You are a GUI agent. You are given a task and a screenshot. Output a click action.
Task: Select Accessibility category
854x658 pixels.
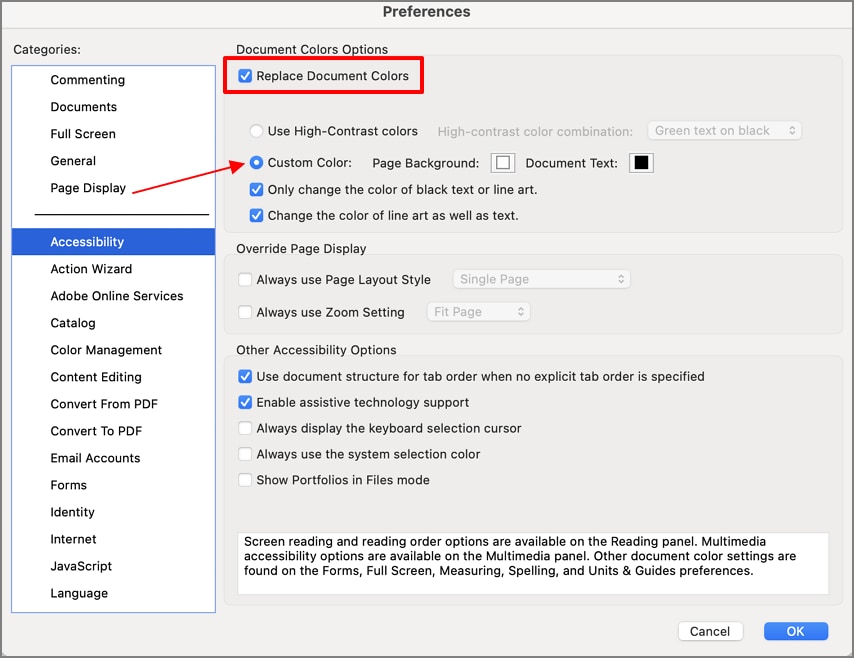pyautogui.click(x=113, y=242)
